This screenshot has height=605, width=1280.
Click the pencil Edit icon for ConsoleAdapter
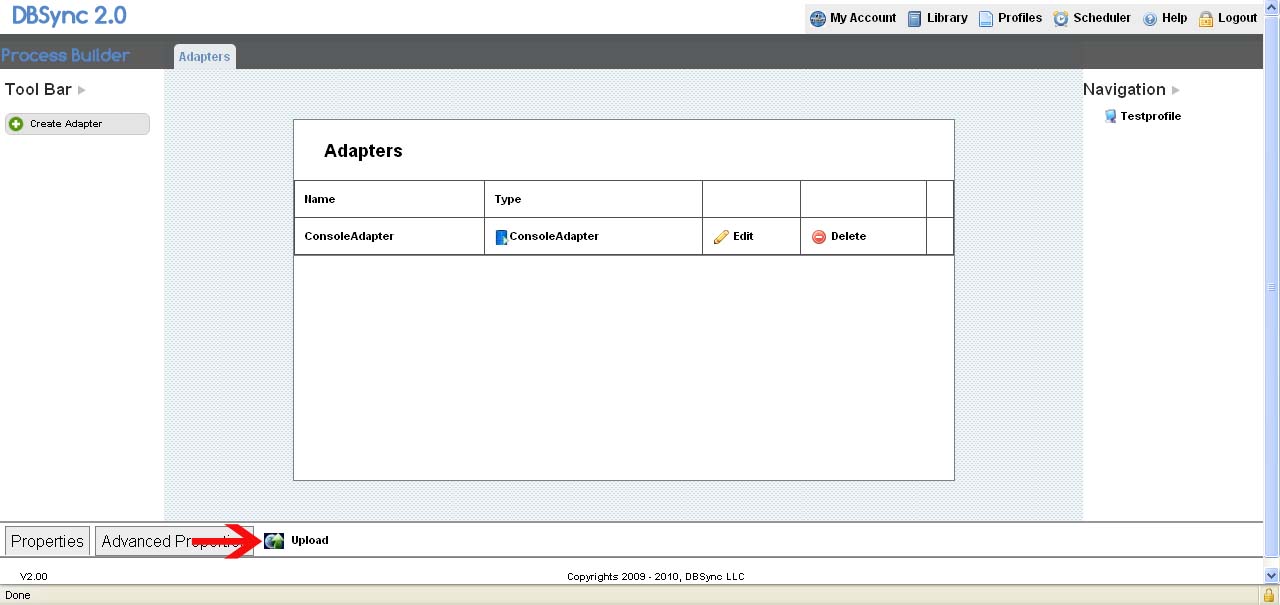click(721, 237)
